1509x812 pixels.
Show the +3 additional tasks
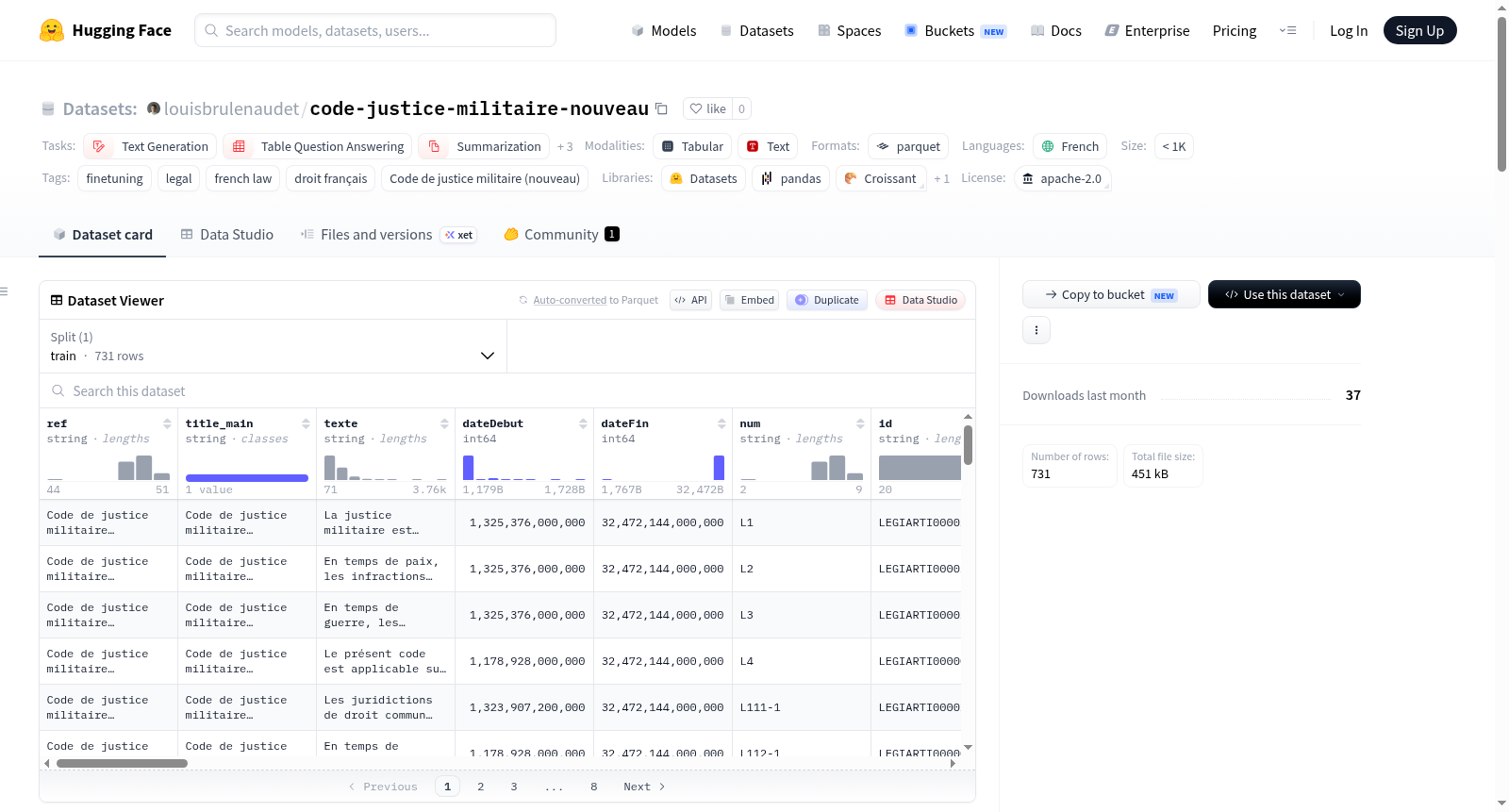point(565,147)
